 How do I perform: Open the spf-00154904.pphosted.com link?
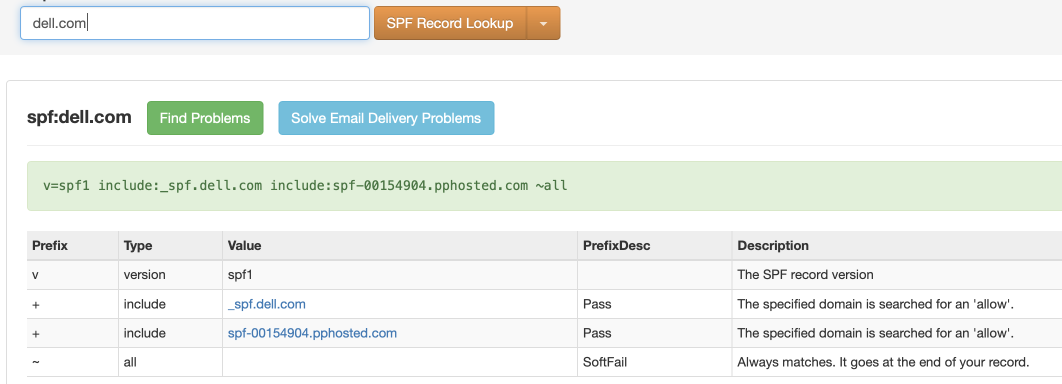click(312, 333)
